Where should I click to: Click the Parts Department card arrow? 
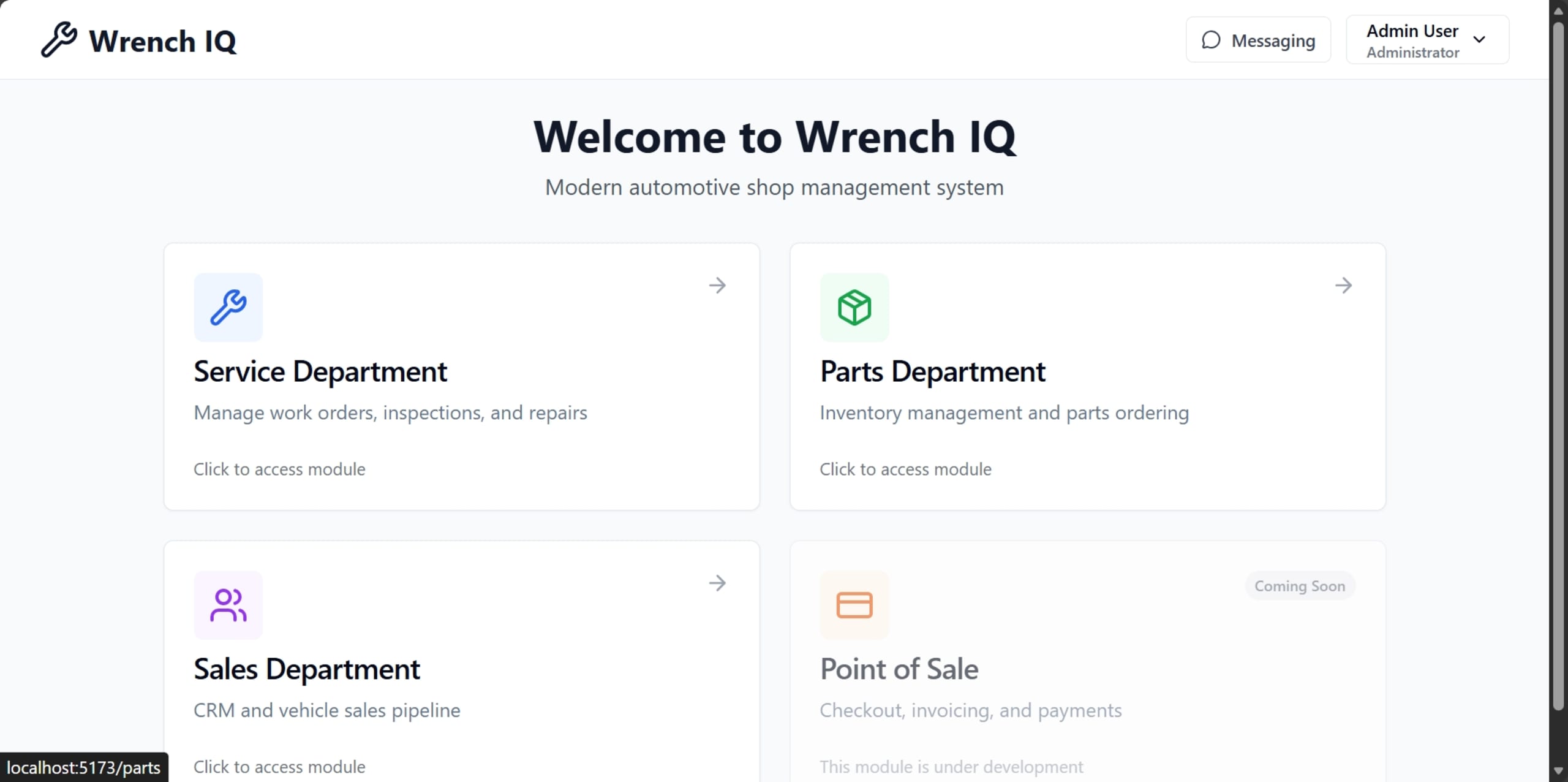click(x=1343, y=285)
